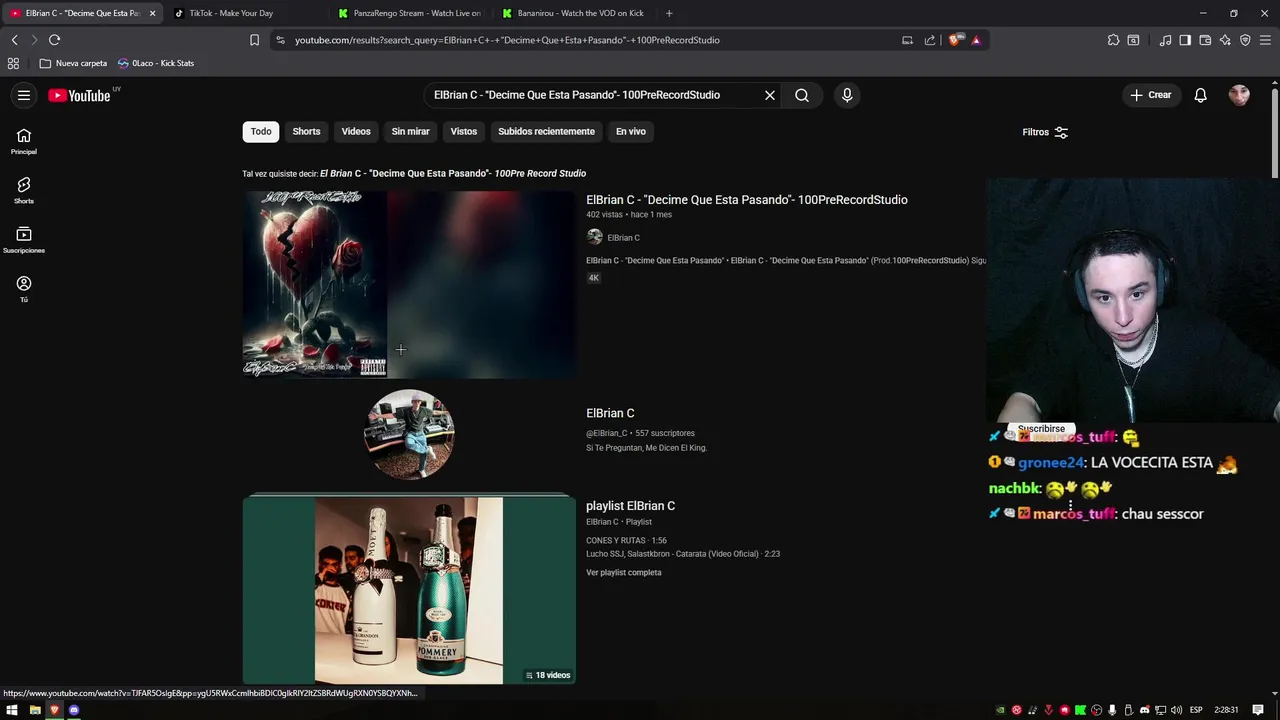Screen dimensions: 1280x720
Task: Run the search with the magnifier button
Action: pos(802,95)
